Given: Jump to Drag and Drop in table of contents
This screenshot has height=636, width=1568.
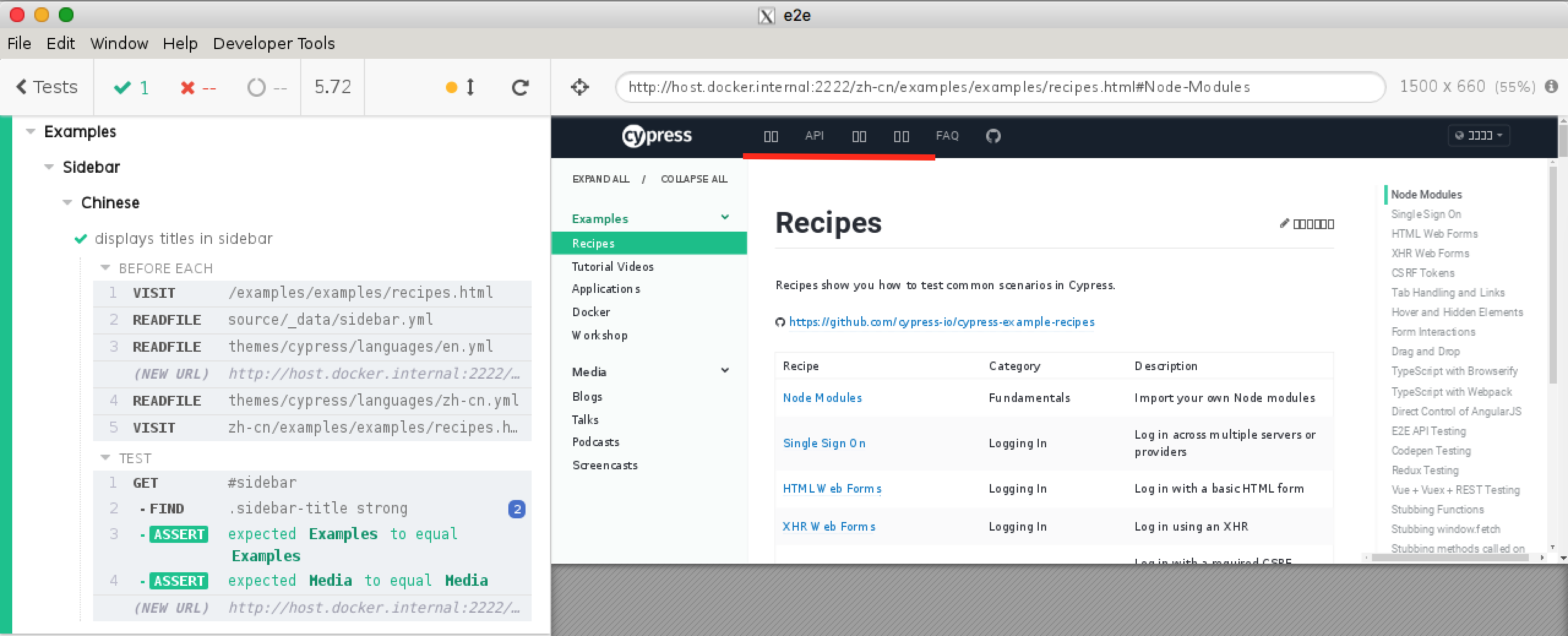Looking at the screenshot, I should [1425, 351].
